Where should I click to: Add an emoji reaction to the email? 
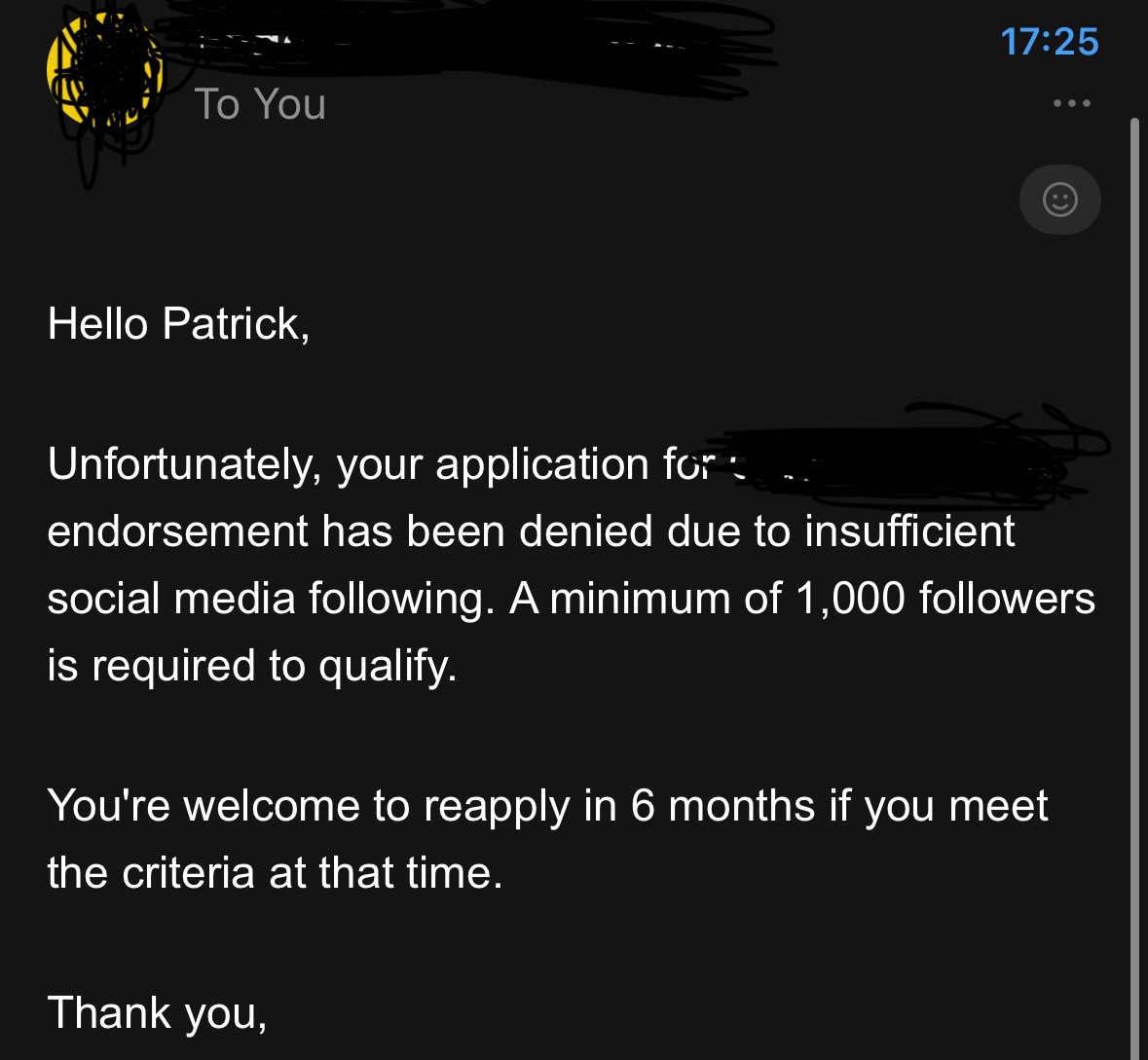(1059, 200)
